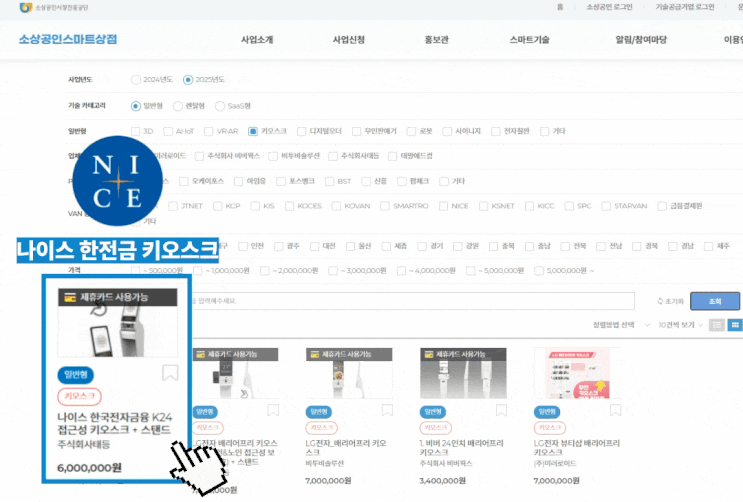Click the 3,400,000원 price text
The width and height of the screenshot is (743, 502).
pyautogui.click(x=443, y=481)
